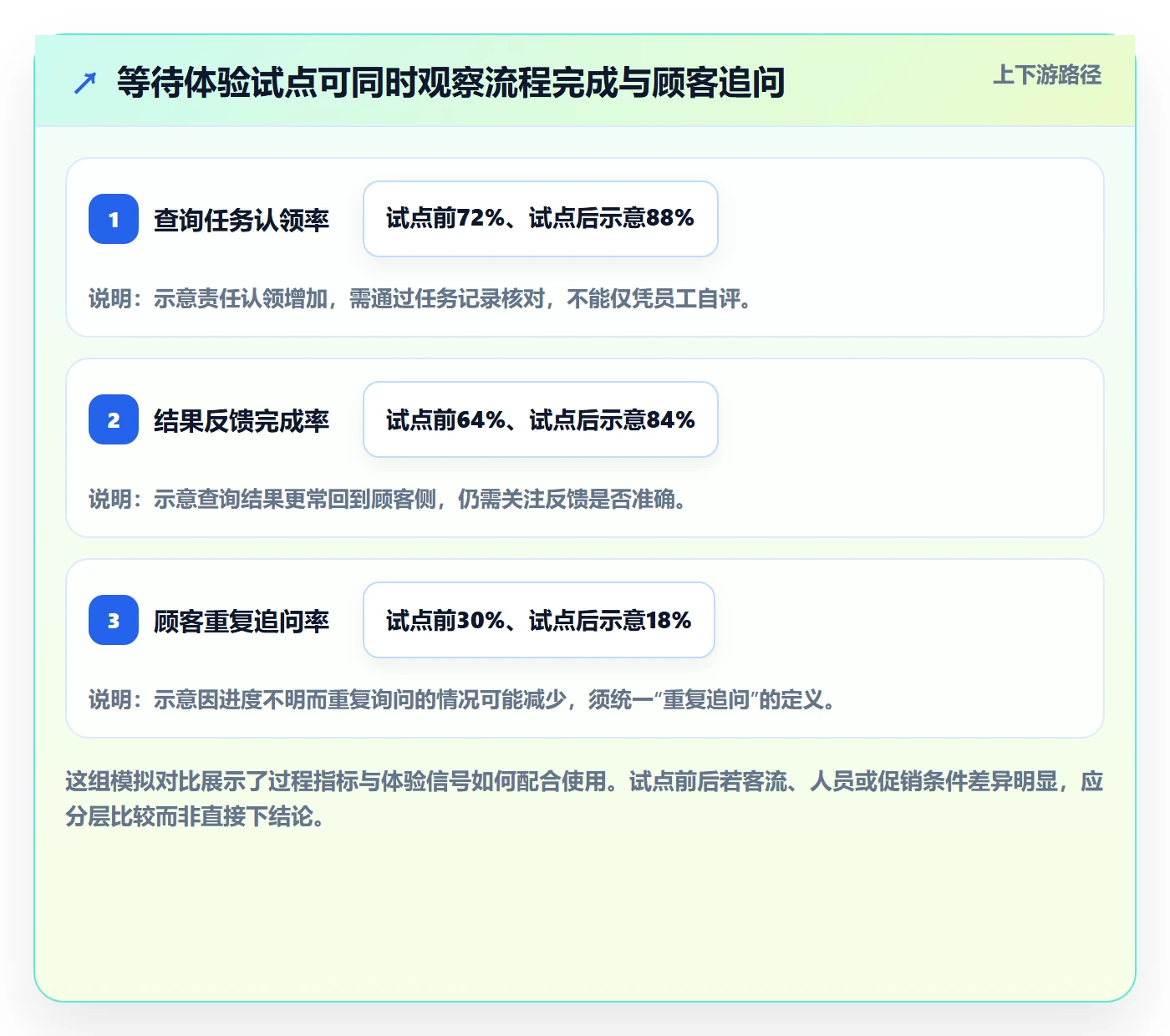Click the number 1 badge
Image resolution: width=1170 pixels, height=1036 pixels.
click(x=114, y=219)
